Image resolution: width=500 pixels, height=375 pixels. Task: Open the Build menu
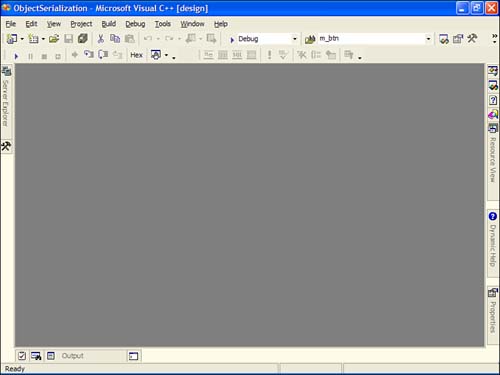point(109,24)
